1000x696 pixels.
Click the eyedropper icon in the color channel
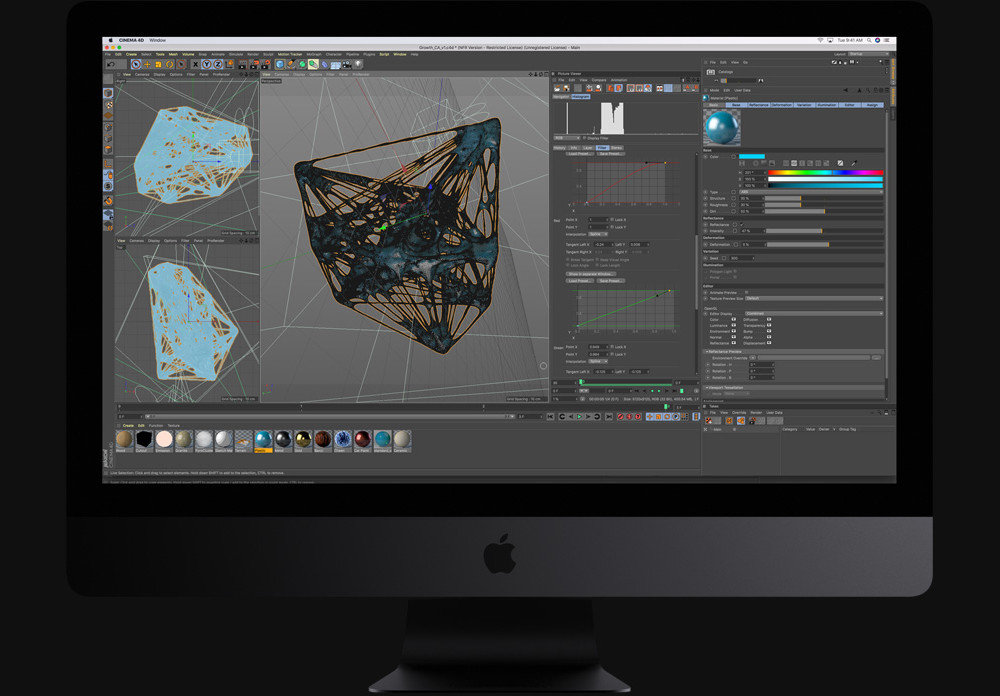[x=853, y=162]
